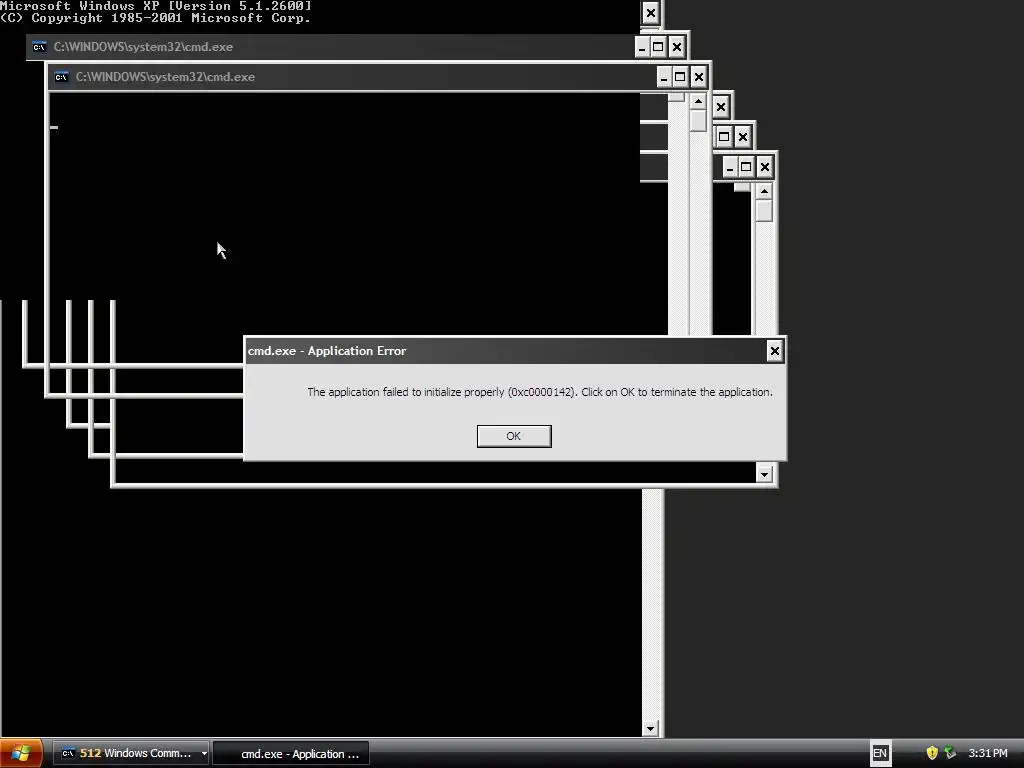Open the system menu icon of the cmd.exe window behind the front one
The image size is (1024, 768).
39,47
